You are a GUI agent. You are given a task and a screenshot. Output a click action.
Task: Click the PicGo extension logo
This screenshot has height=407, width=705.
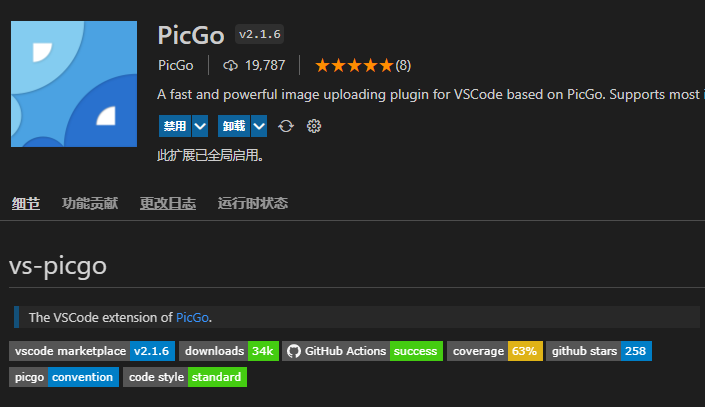pyautogui.click(x=74, y=84)
